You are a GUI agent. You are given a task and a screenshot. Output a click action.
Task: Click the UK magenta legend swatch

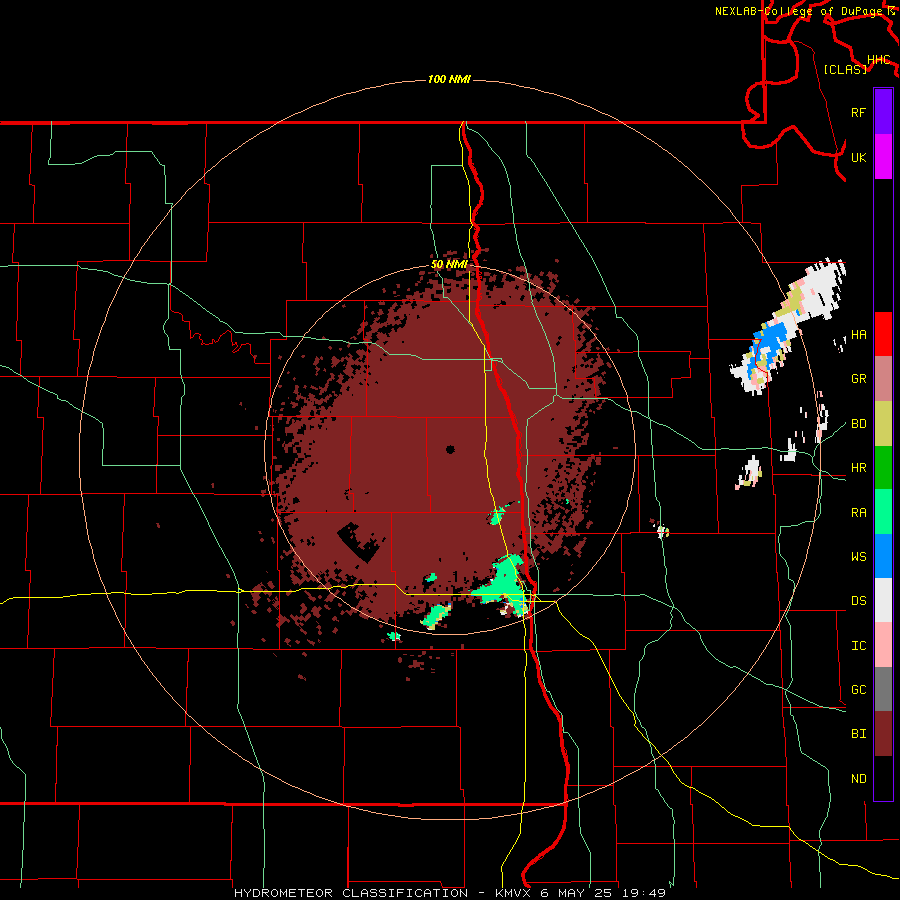(x=883, y=157)
